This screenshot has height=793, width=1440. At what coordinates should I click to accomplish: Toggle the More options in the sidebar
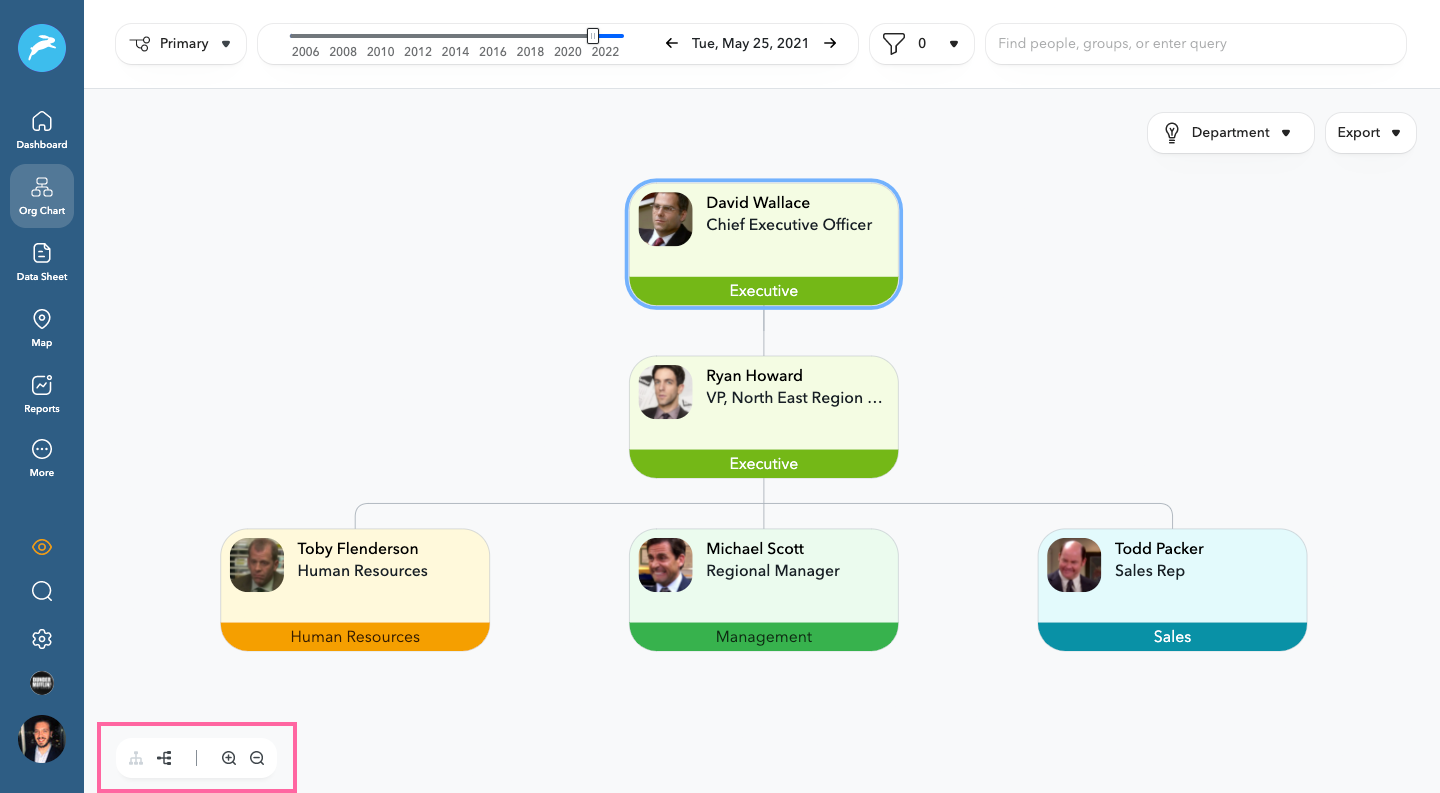pos(41,457)
